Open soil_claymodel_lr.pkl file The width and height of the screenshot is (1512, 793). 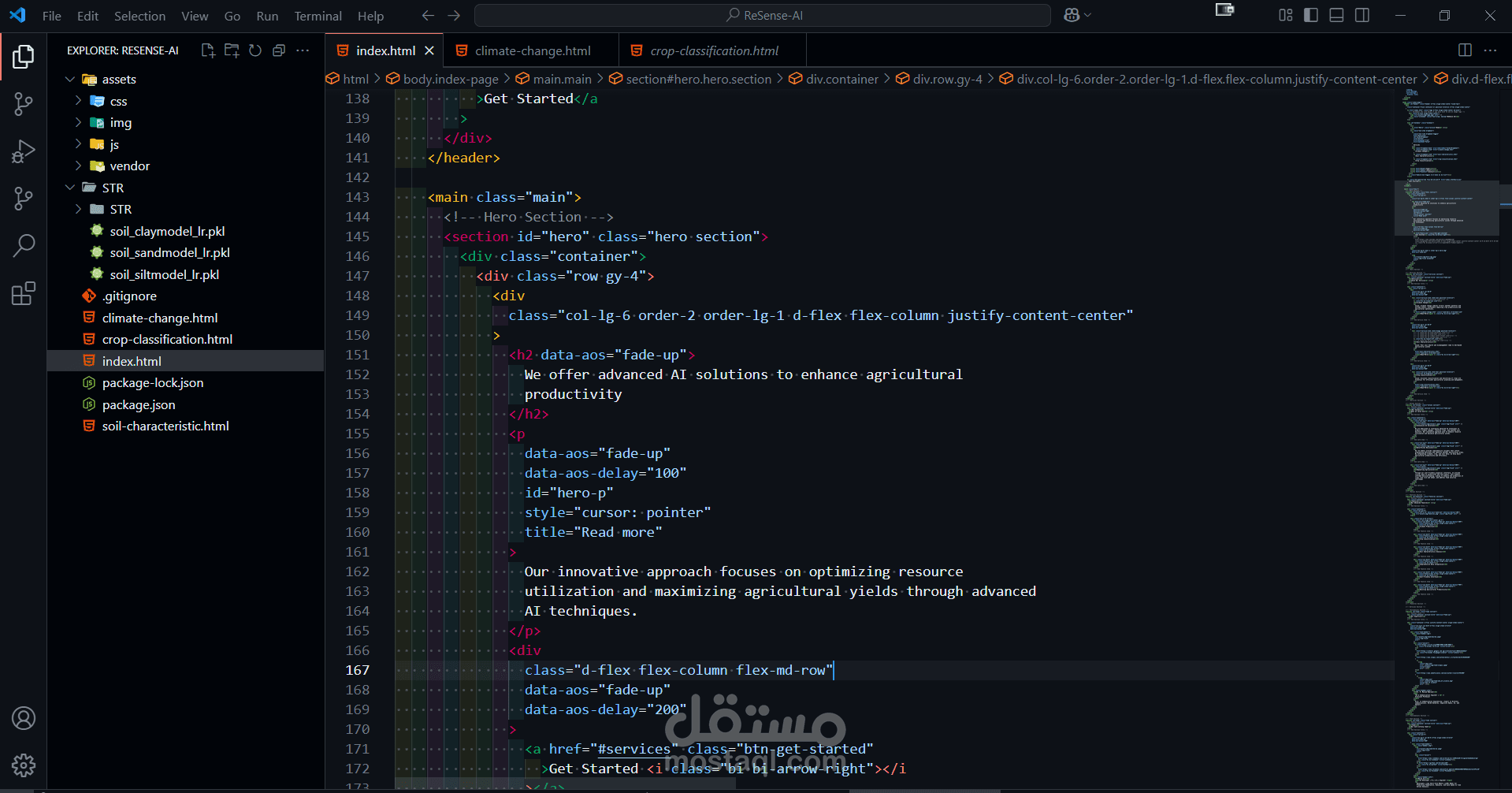[167, 231]
